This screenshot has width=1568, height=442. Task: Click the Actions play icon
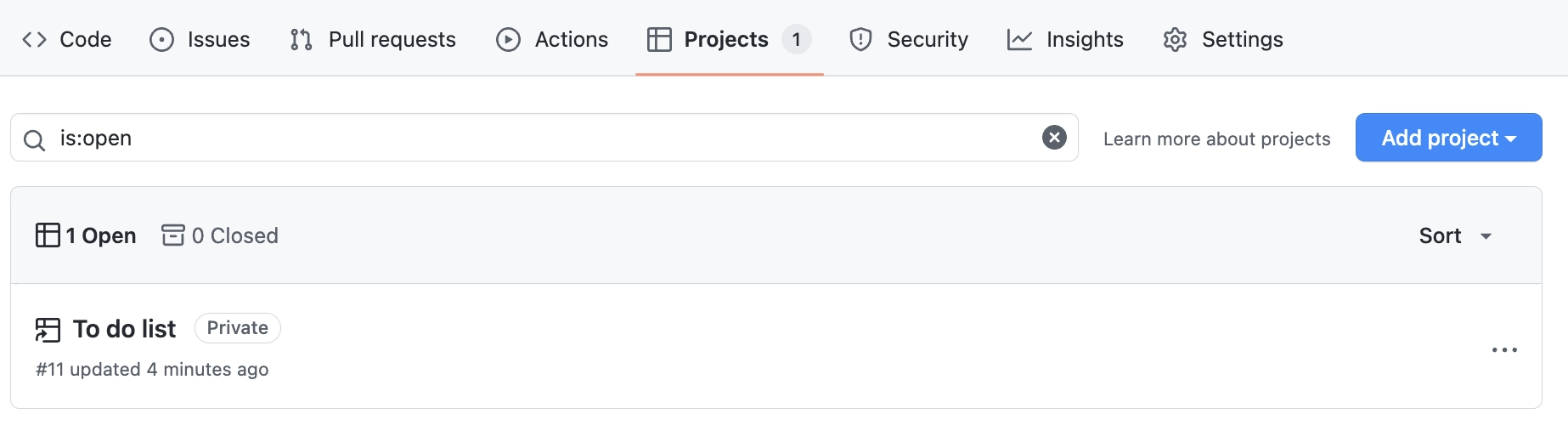(x=508, y=39)
